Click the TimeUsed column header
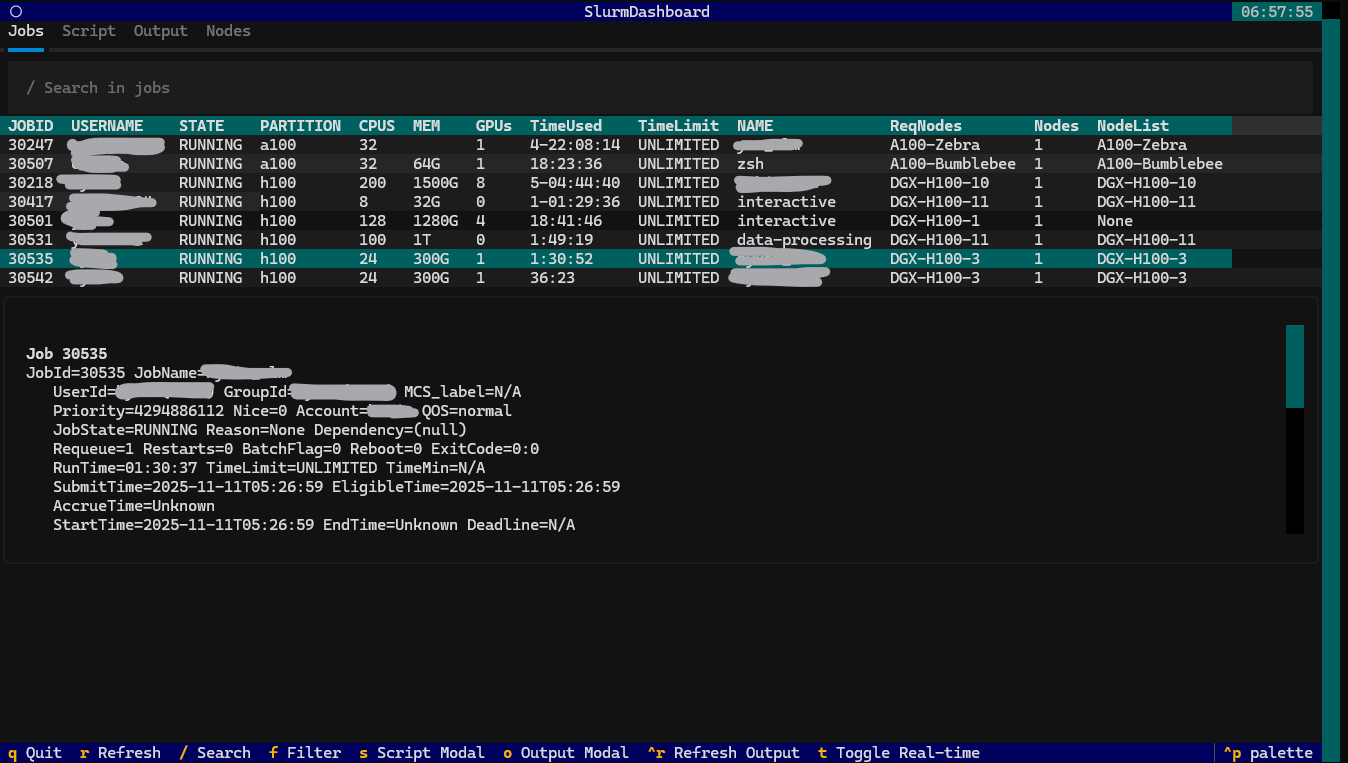The height and width of the screenshot is (763, 1348). point(566,126)
